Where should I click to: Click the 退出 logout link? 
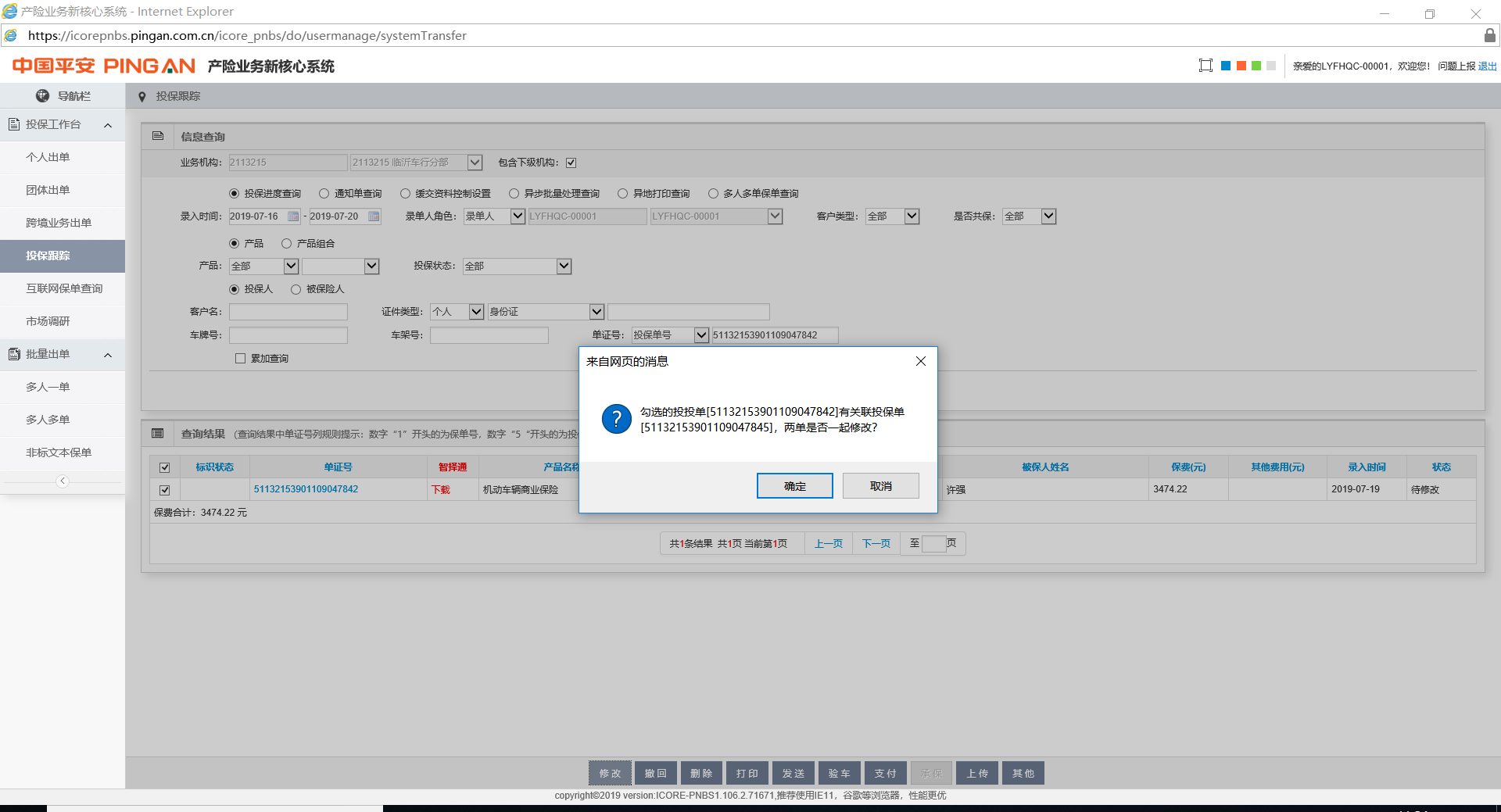coord(1488,66)
